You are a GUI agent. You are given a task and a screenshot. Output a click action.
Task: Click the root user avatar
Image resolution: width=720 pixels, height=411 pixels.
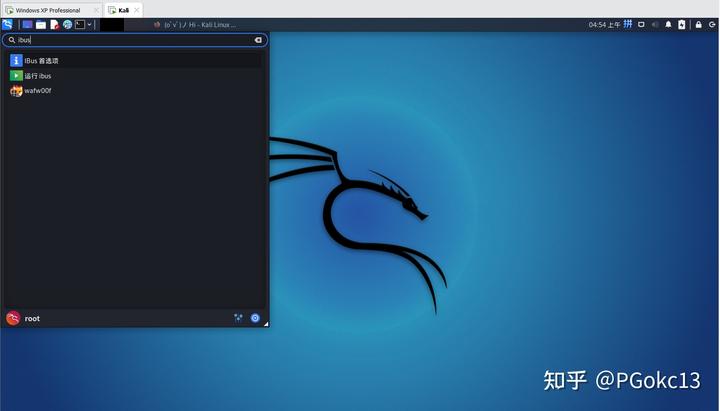point(13,318)
